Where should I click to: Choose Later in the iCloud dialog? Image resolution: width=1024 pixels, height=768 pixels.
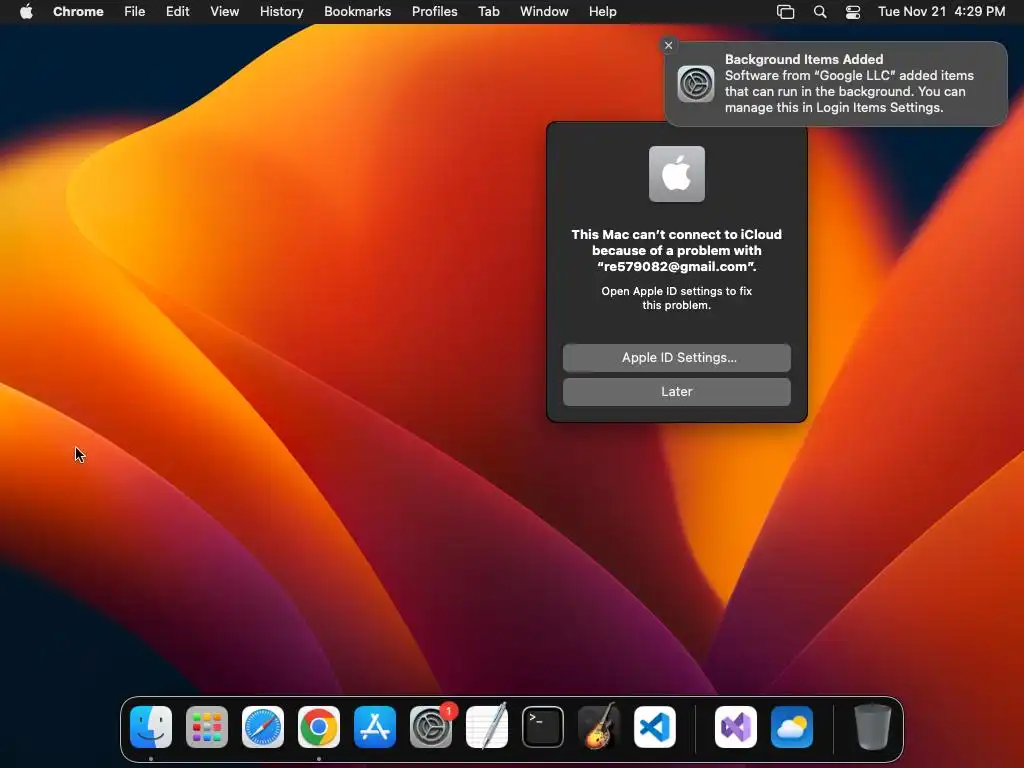coord(677,391)
